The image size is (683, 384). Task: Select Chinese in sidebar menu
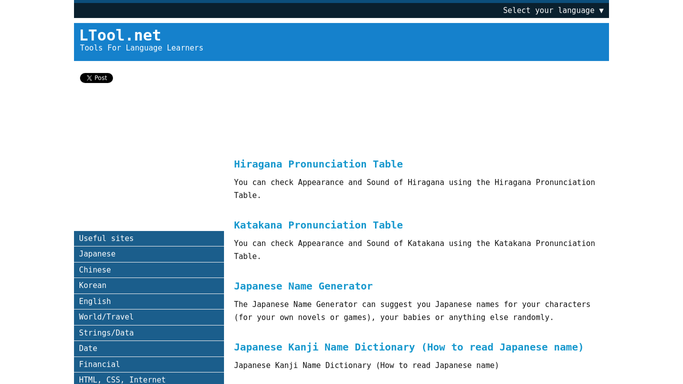click(149, 270)
